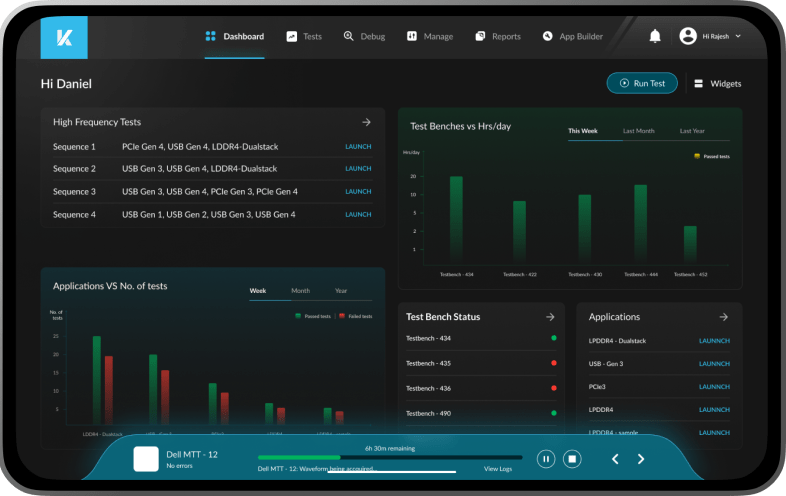Click Sequence 4 test list text

(x=209, y=214)
